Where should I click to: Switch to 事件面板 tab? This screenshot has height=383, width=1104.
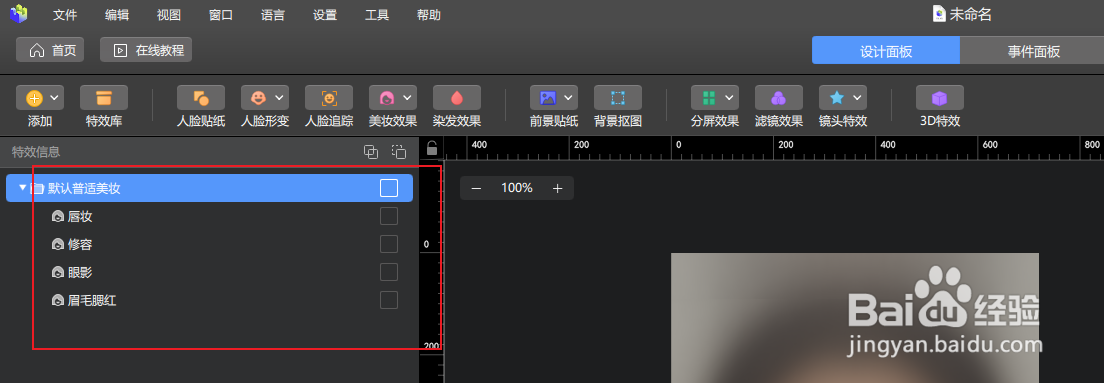coord(1033,51)
